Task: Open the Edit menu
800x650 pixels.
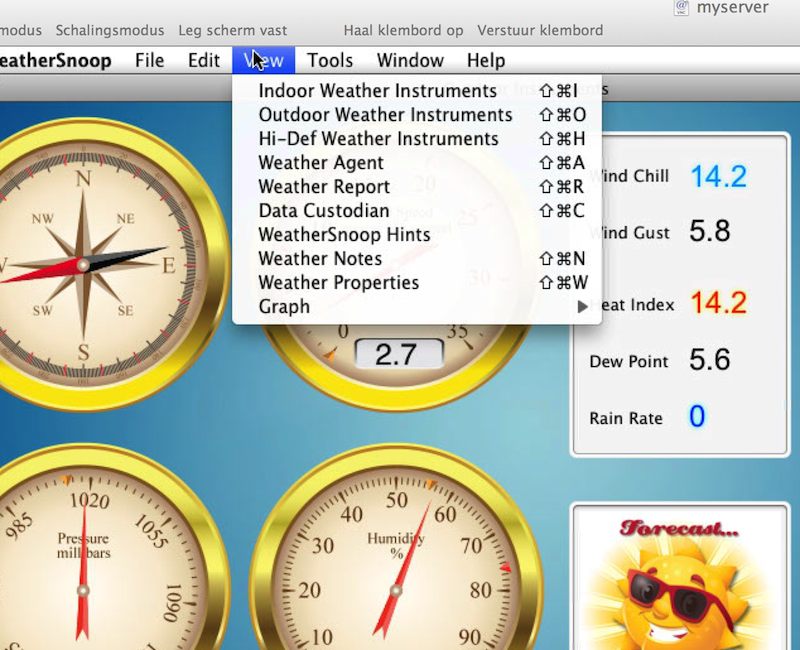Action: point(204,60)
